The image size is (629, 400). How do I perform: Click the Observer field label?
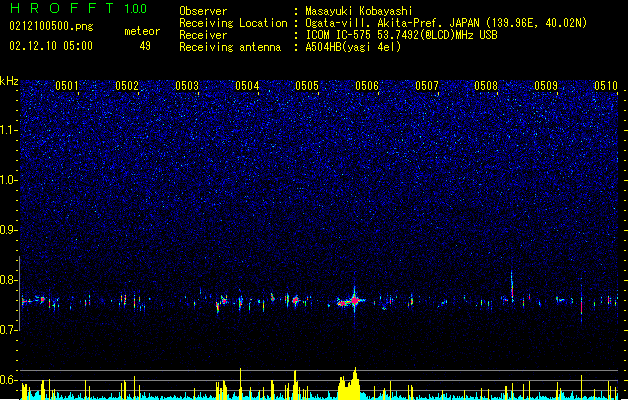click(x=203, y=11)
